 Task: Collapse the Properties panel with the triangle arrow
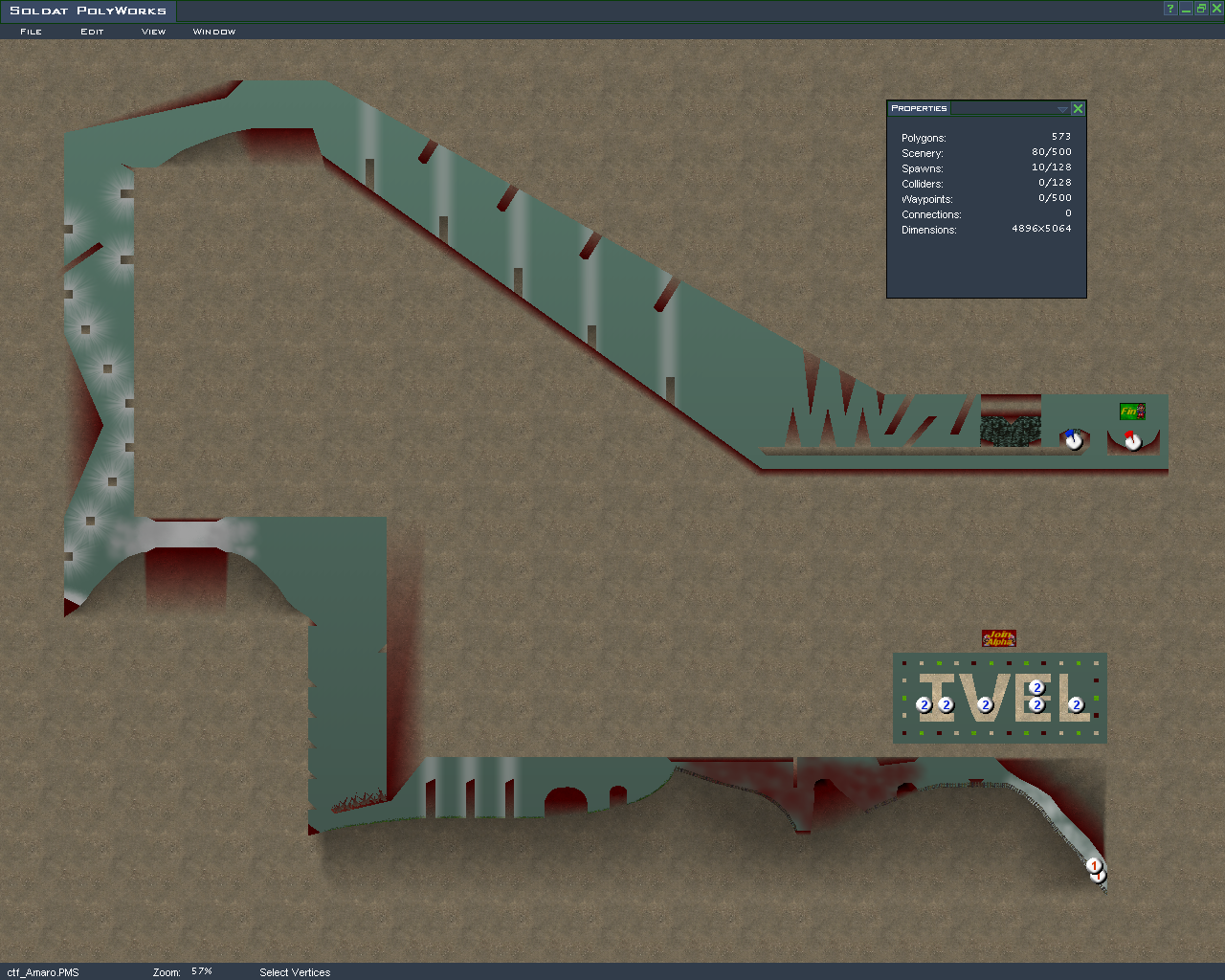1062,109
